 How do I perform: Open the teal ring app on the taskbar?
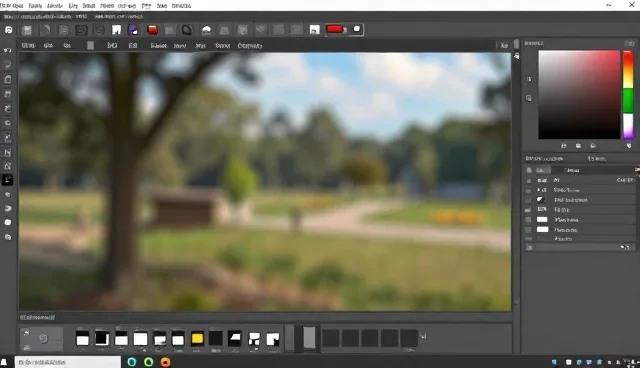[132, 362]
